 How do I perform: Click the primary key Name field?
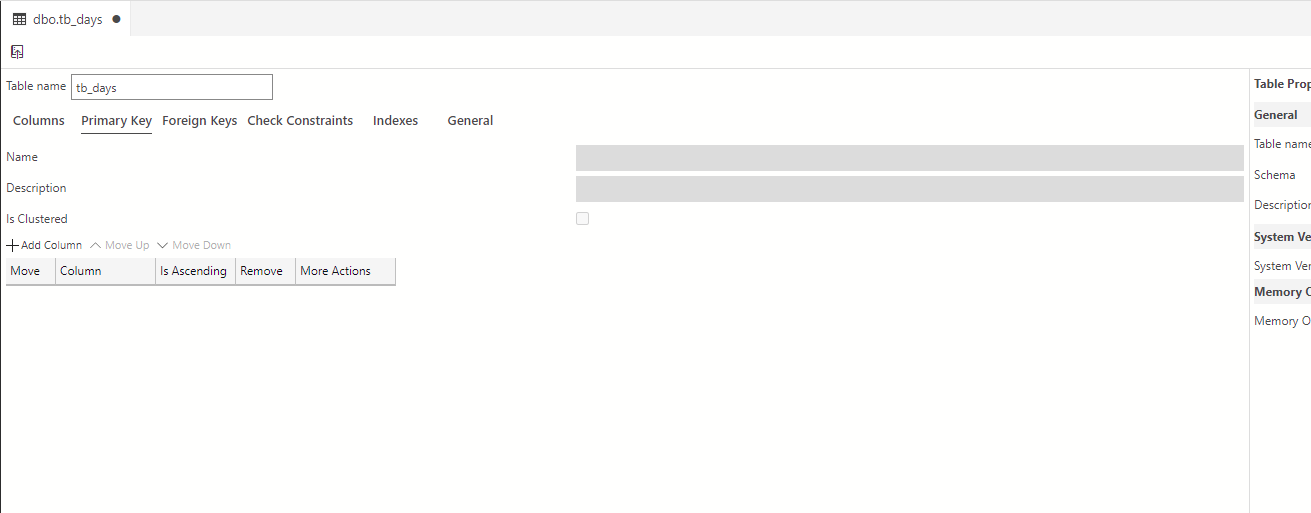pyautogui.click(x=910, y=158)
